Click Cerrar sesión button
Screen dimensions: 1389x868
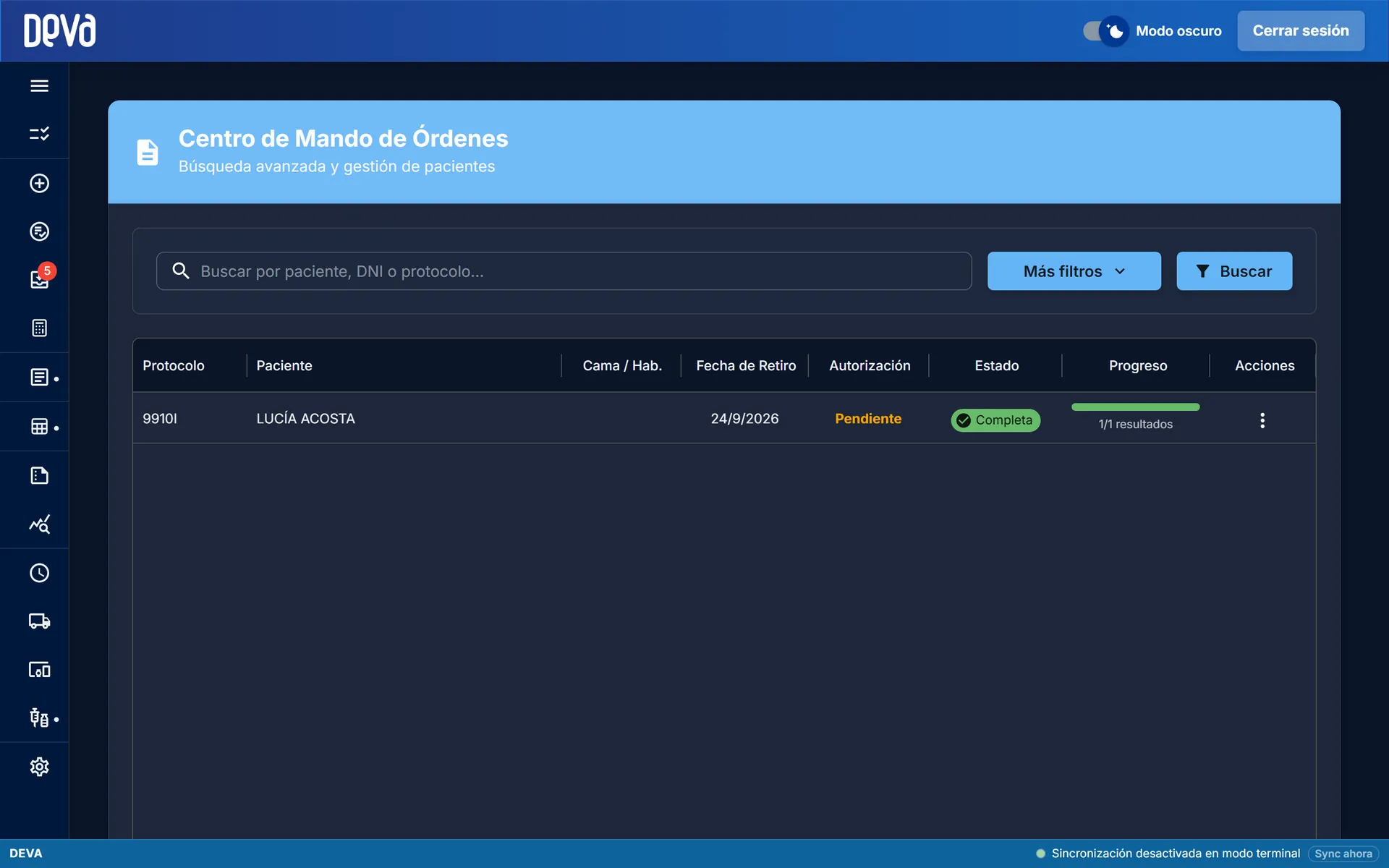tap(1300, 31)
